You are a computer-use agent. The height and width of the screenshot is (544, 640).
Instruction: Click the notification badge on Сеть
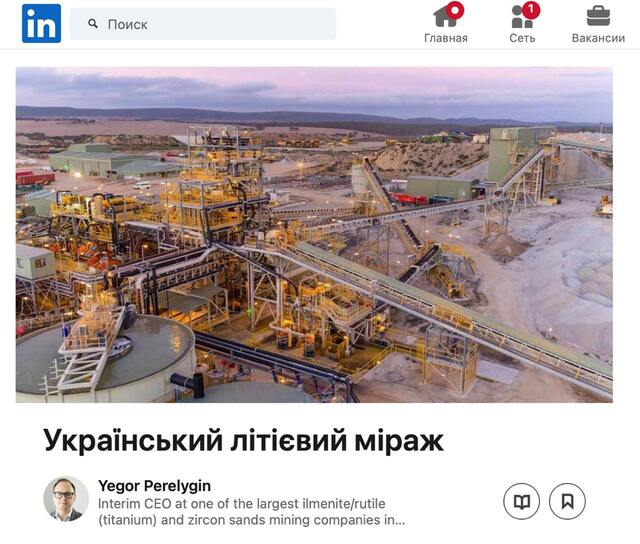531,9
